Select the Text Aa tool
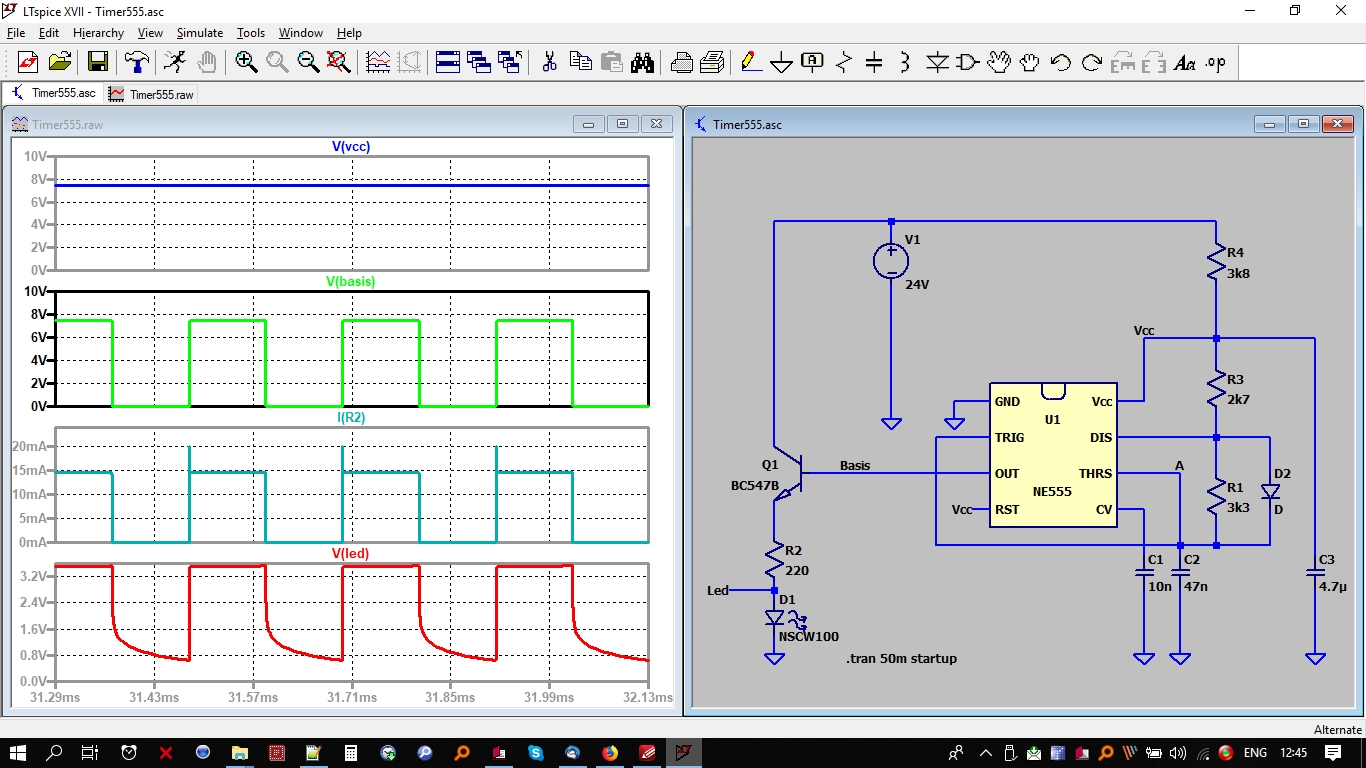Screen dimensions: 1366x768 pyautogui.click(x=1185, y=62)
